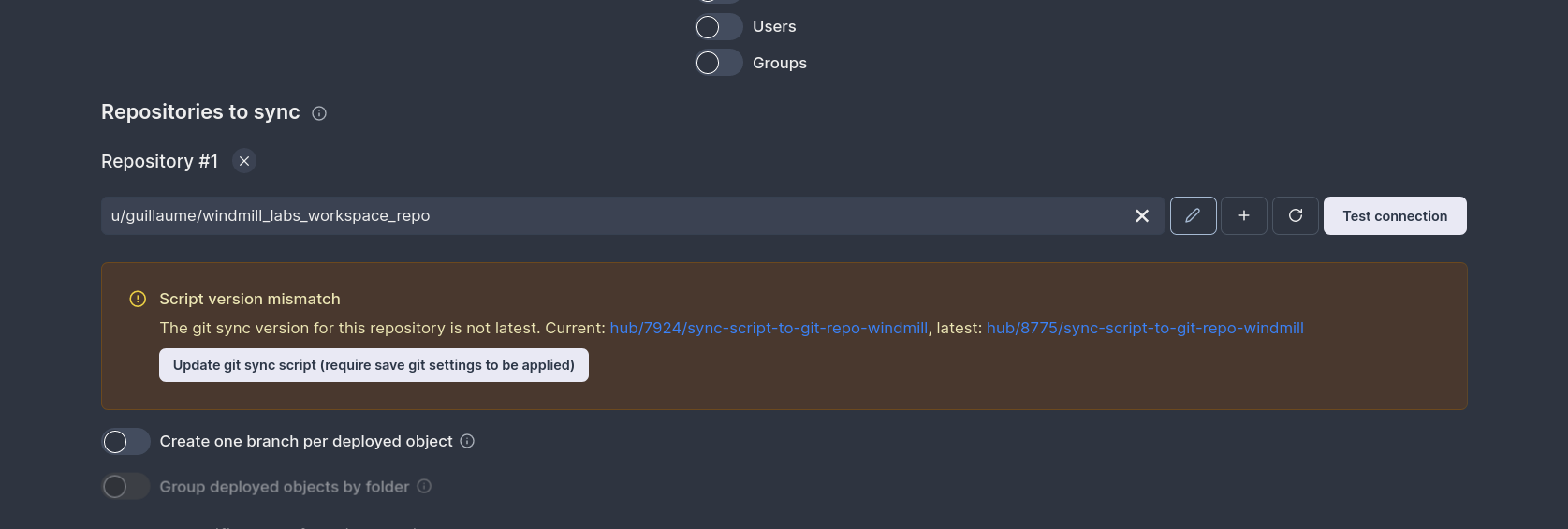Screen dimensions: 1568x529
Task: Add a new resource with plus icon
Action: tap(1244, 215)
